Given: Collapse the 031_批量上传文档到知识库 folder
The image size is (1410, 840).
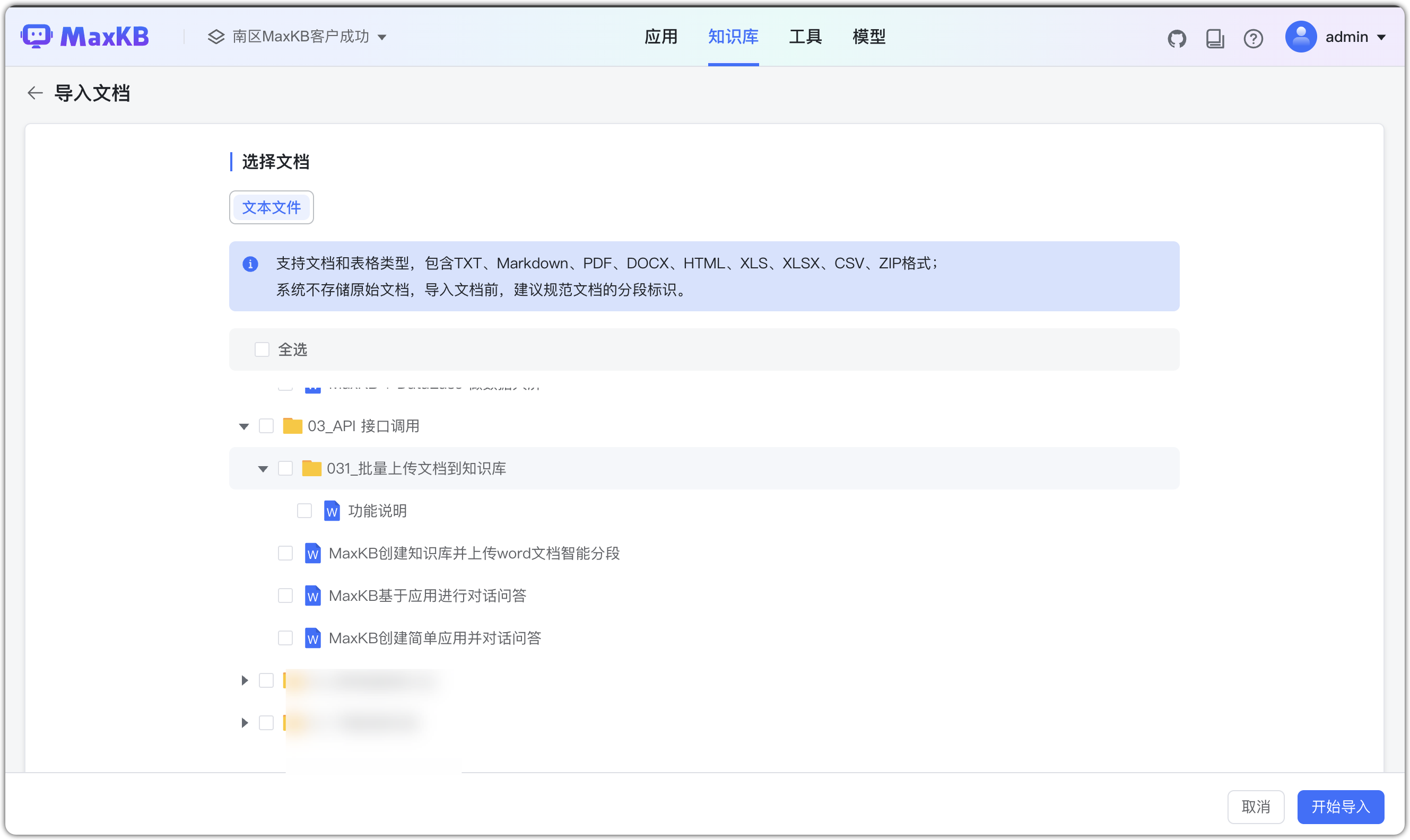Looking at the screenshot, I should click(263, 469).
